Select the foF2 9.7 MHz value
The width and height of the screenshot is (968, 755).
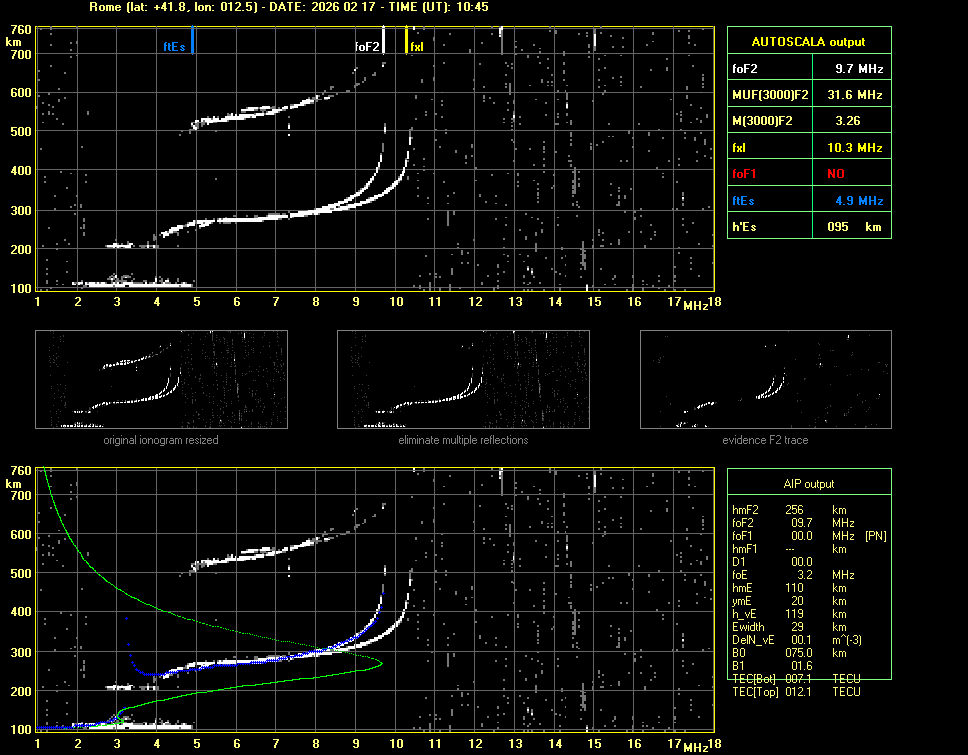(859, 69)
